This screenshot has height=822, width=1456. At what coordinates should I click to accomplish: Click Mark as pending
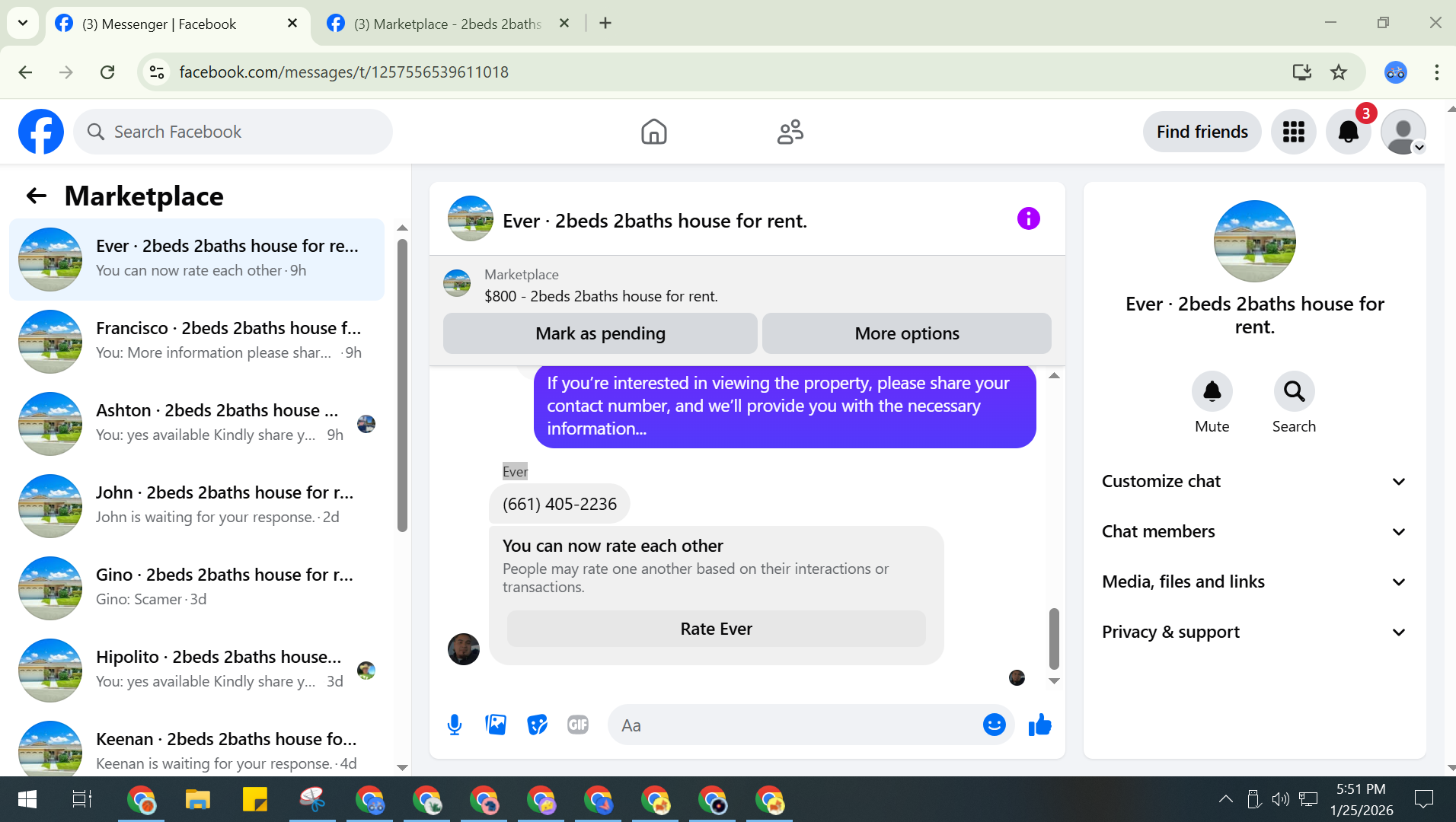coord(600,333)
